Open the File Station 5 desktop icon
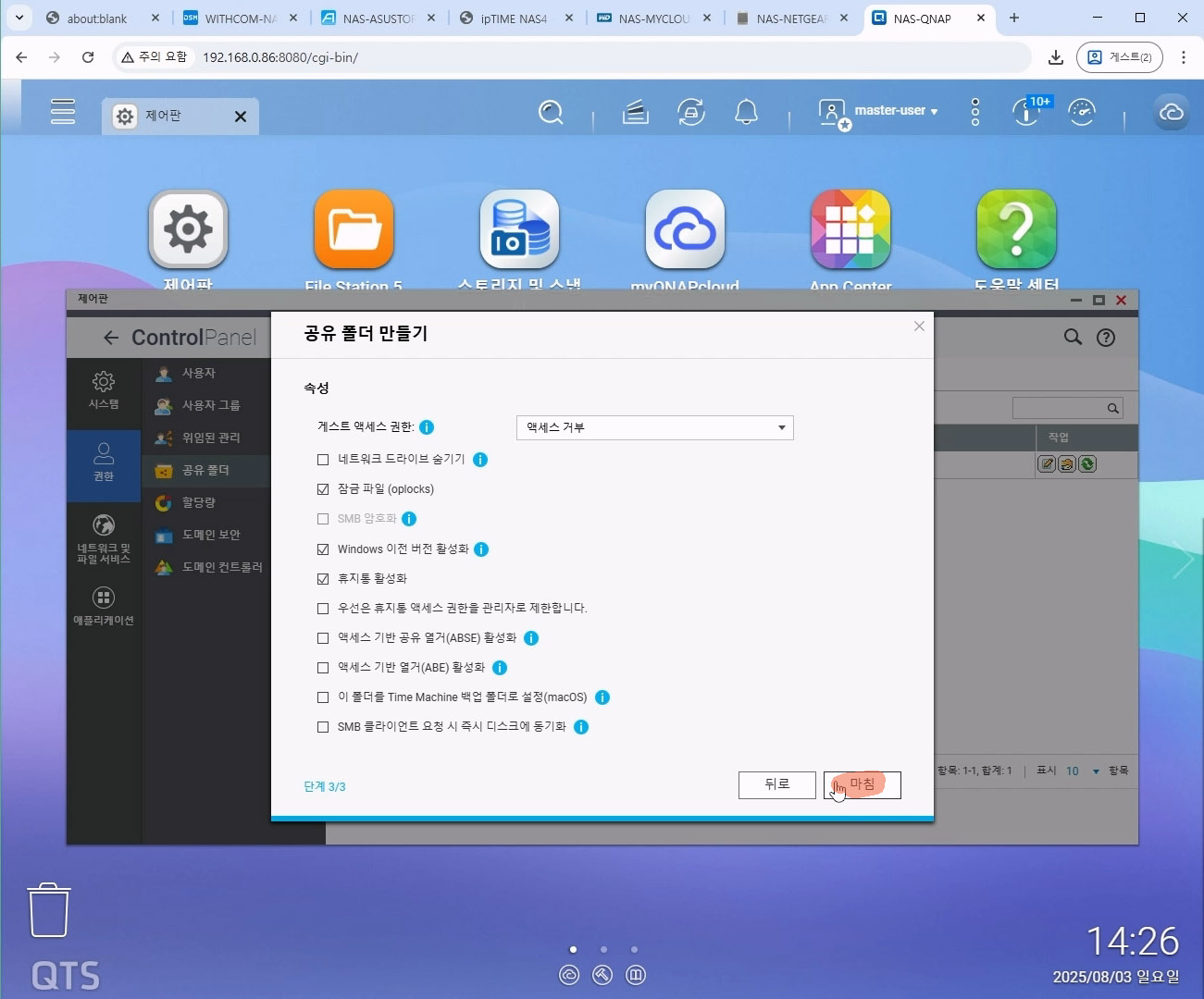 pyautogui.click(x=354, y=229)
